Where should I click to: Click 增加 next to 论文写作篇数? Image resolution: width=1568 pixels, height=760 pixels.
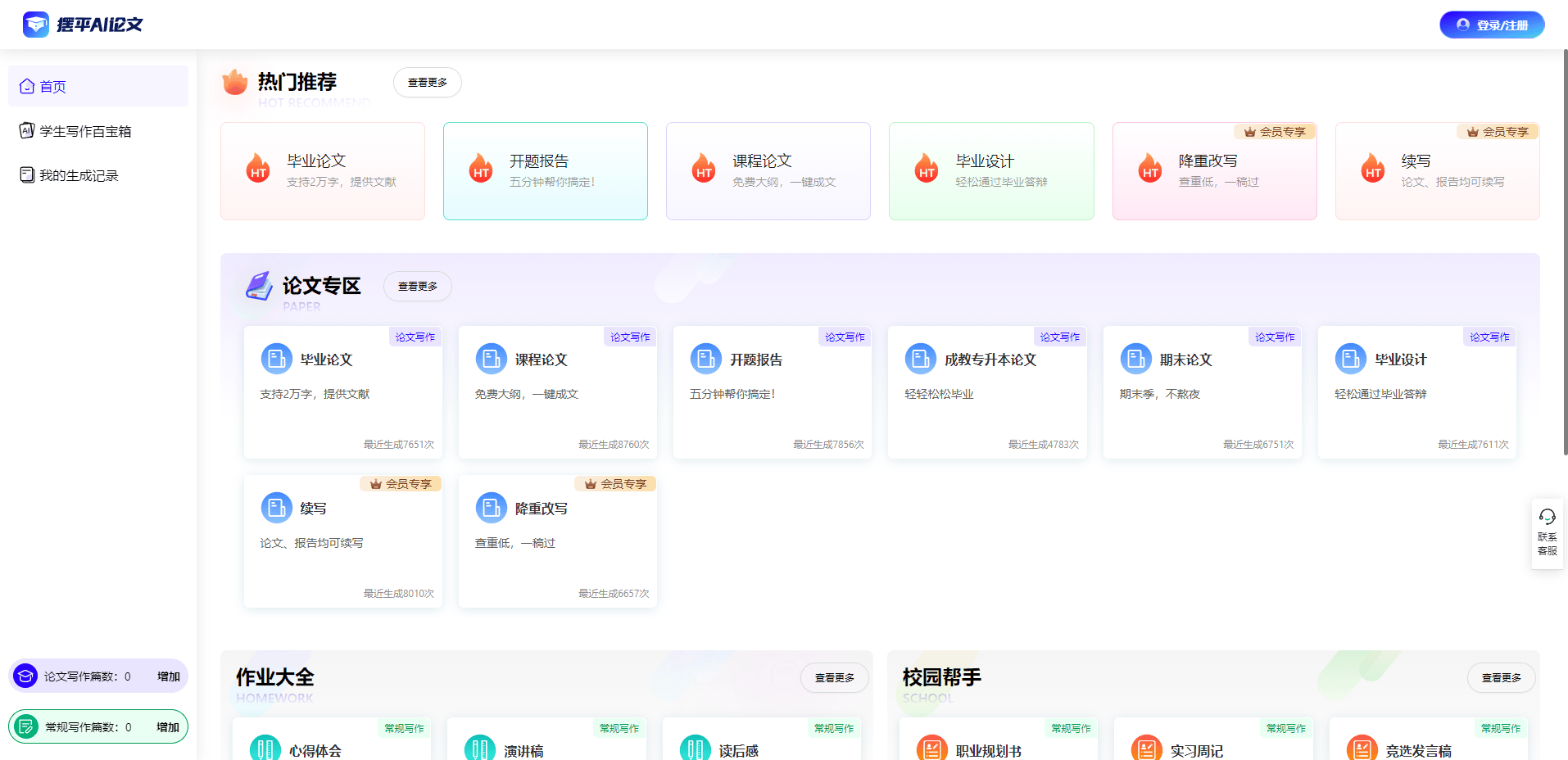(169, 676)
